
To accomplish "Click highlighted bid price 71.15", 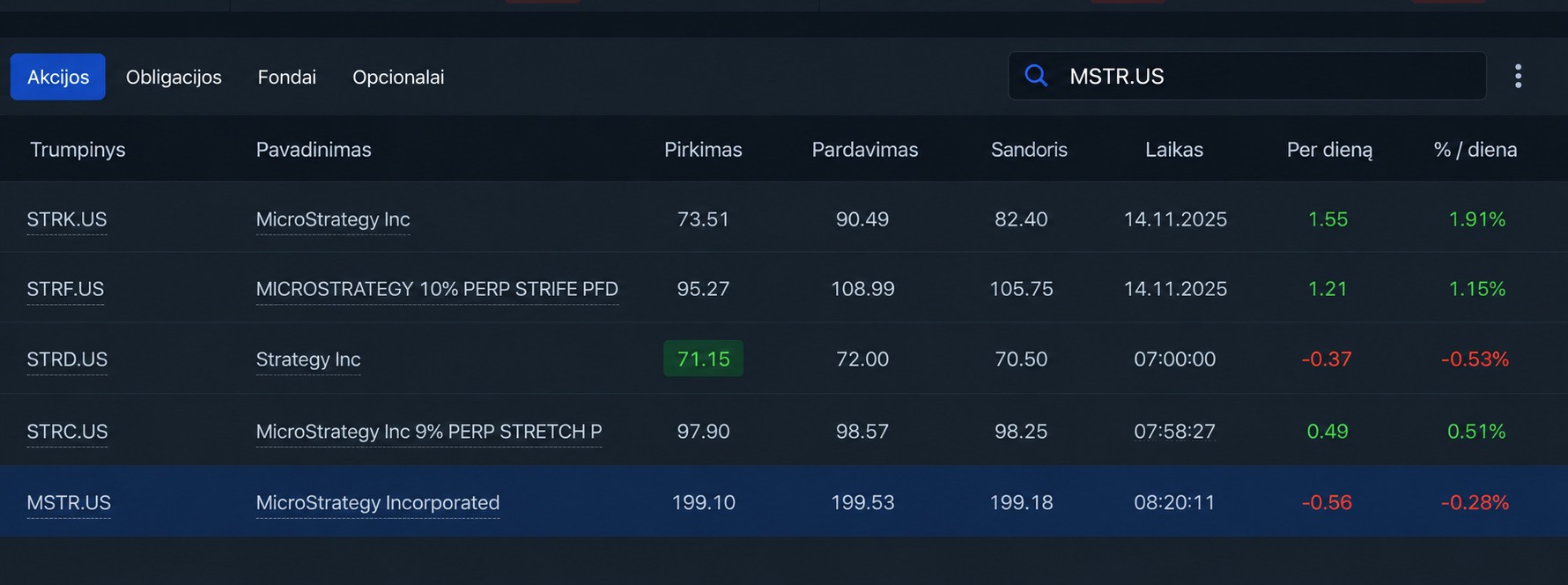I will point(703,359).
